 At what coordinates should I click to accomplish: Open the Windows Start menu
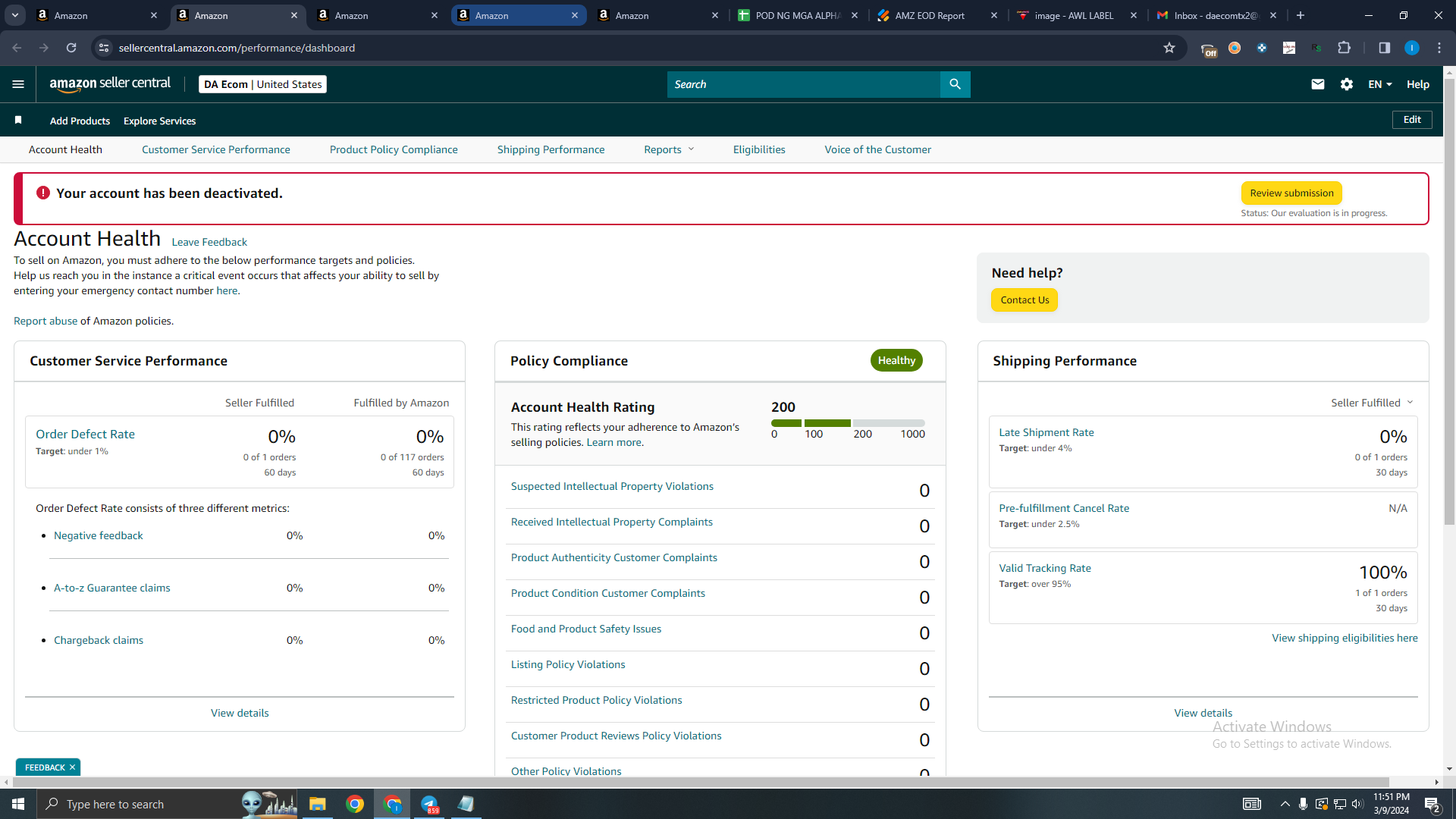click(18, 804)
